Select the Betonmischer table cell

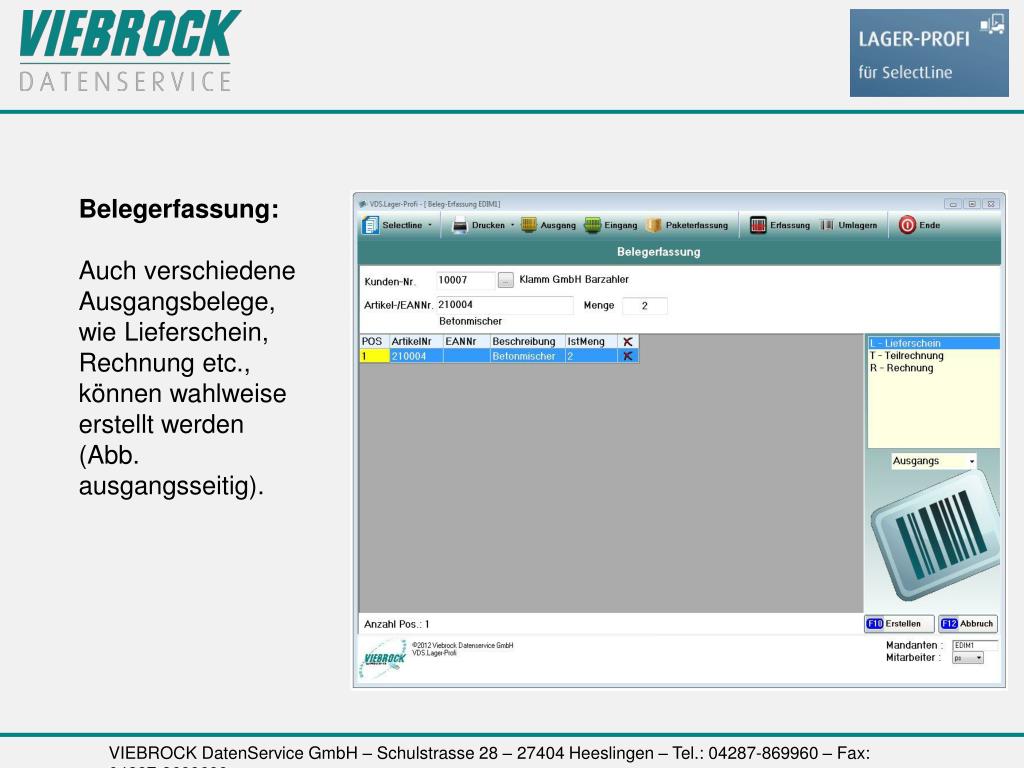(527, 356)
